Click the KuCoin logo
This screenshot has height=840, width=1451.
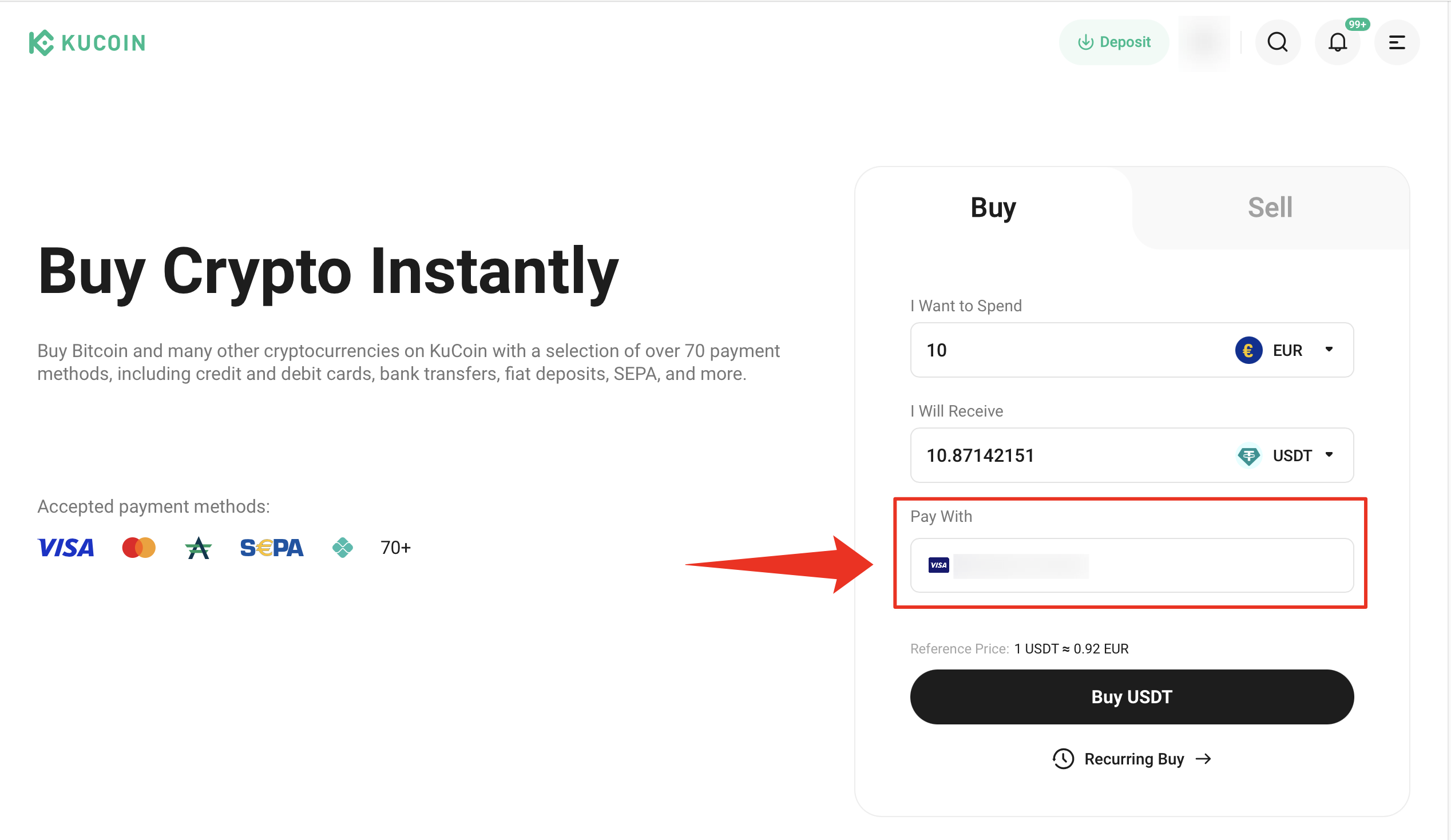(x=88, y=42)
